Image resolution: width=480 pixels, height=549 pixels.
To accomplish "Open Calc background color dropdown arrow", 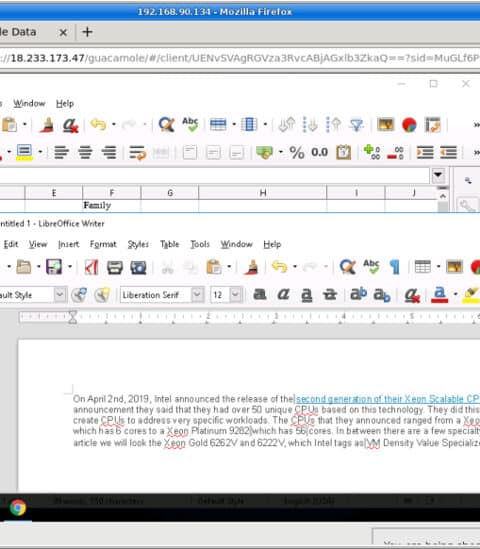I will tap(40, 152).
